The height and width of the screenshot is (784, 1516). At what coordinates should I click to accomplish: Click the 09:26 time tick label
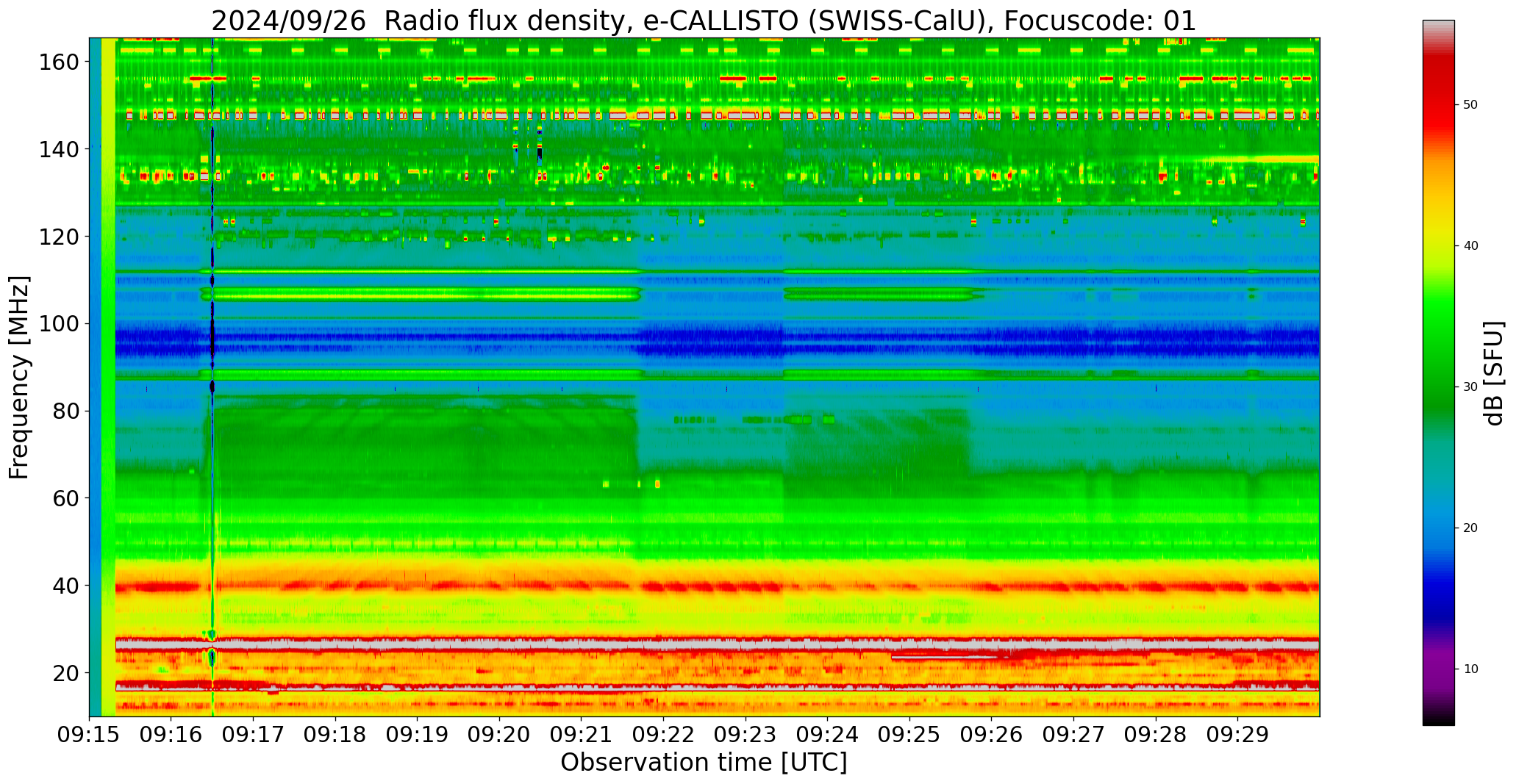[992, 735]
